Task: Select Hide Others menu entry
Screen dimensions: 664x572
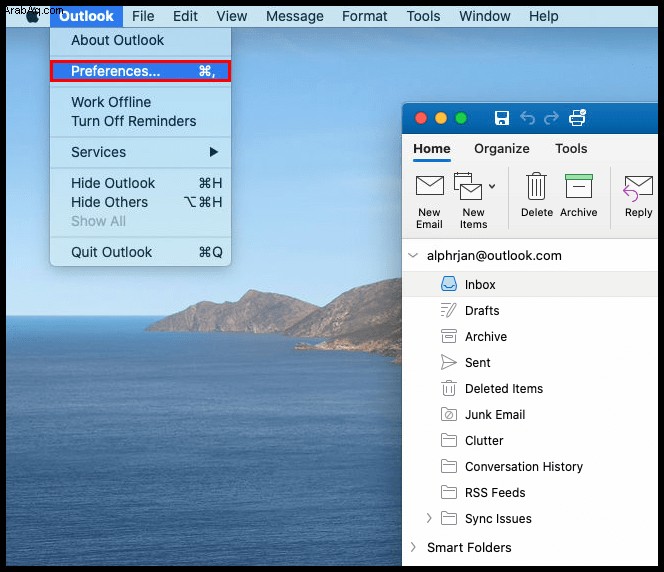Action: tap(141, 202)
